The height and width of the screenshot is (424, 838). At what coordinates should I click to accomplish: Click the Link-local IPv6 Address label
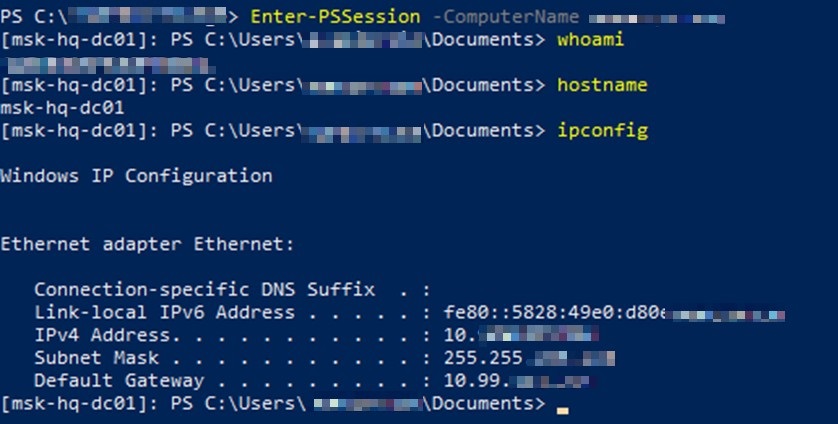point(164,313)
